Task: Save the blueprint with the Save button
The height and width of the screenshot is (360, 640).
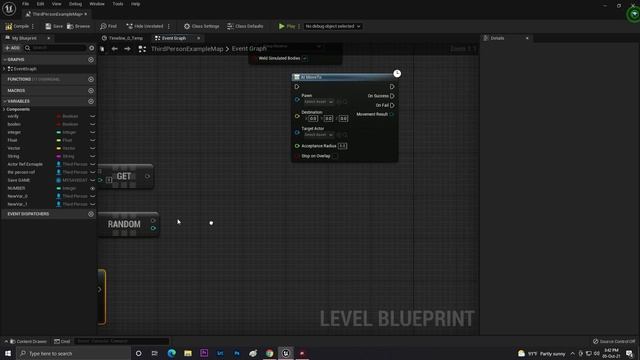Action: (54, 26)
